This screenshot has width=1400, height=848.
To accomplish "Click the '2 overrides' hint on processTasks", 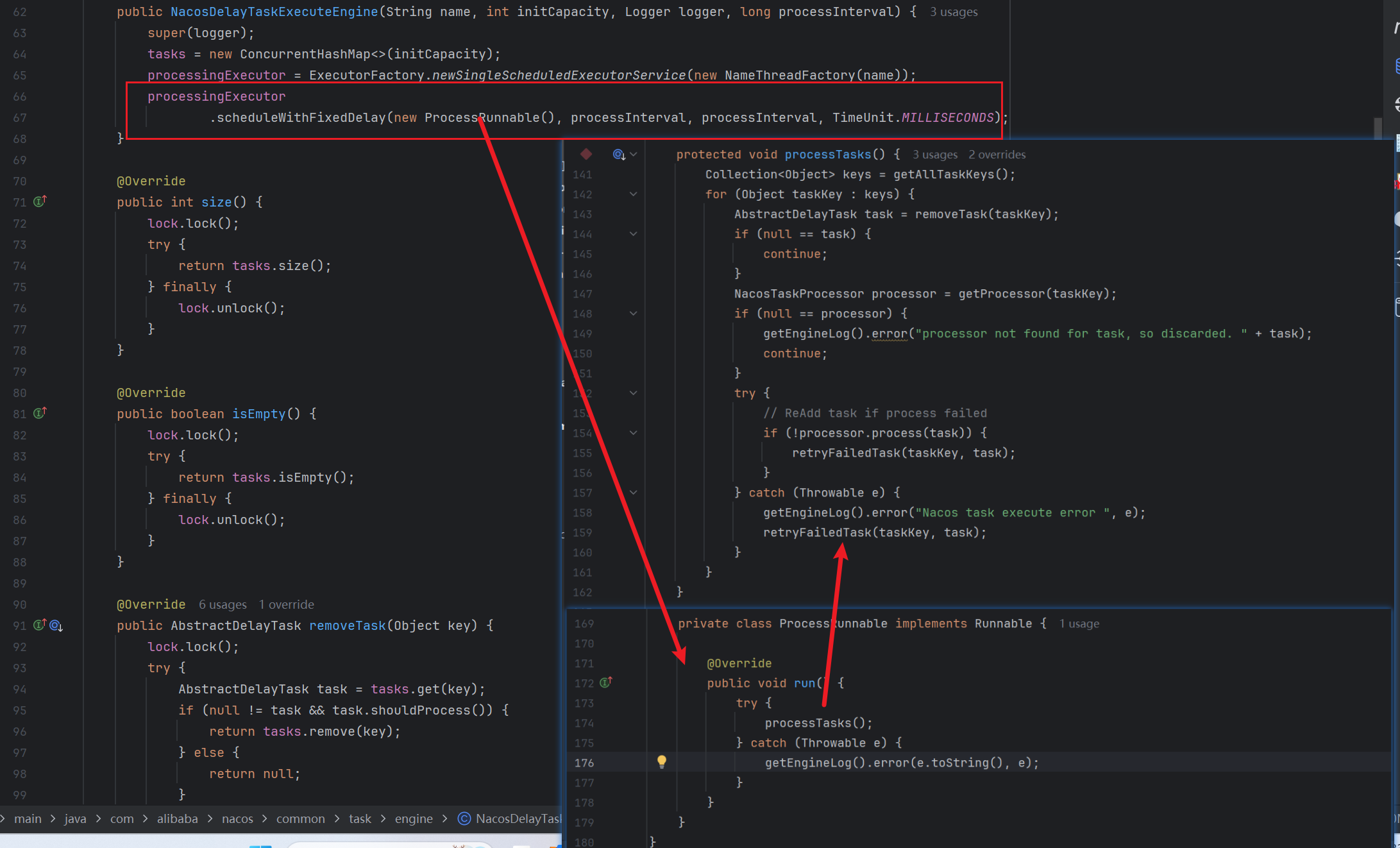I will click(x=997, y=155).
